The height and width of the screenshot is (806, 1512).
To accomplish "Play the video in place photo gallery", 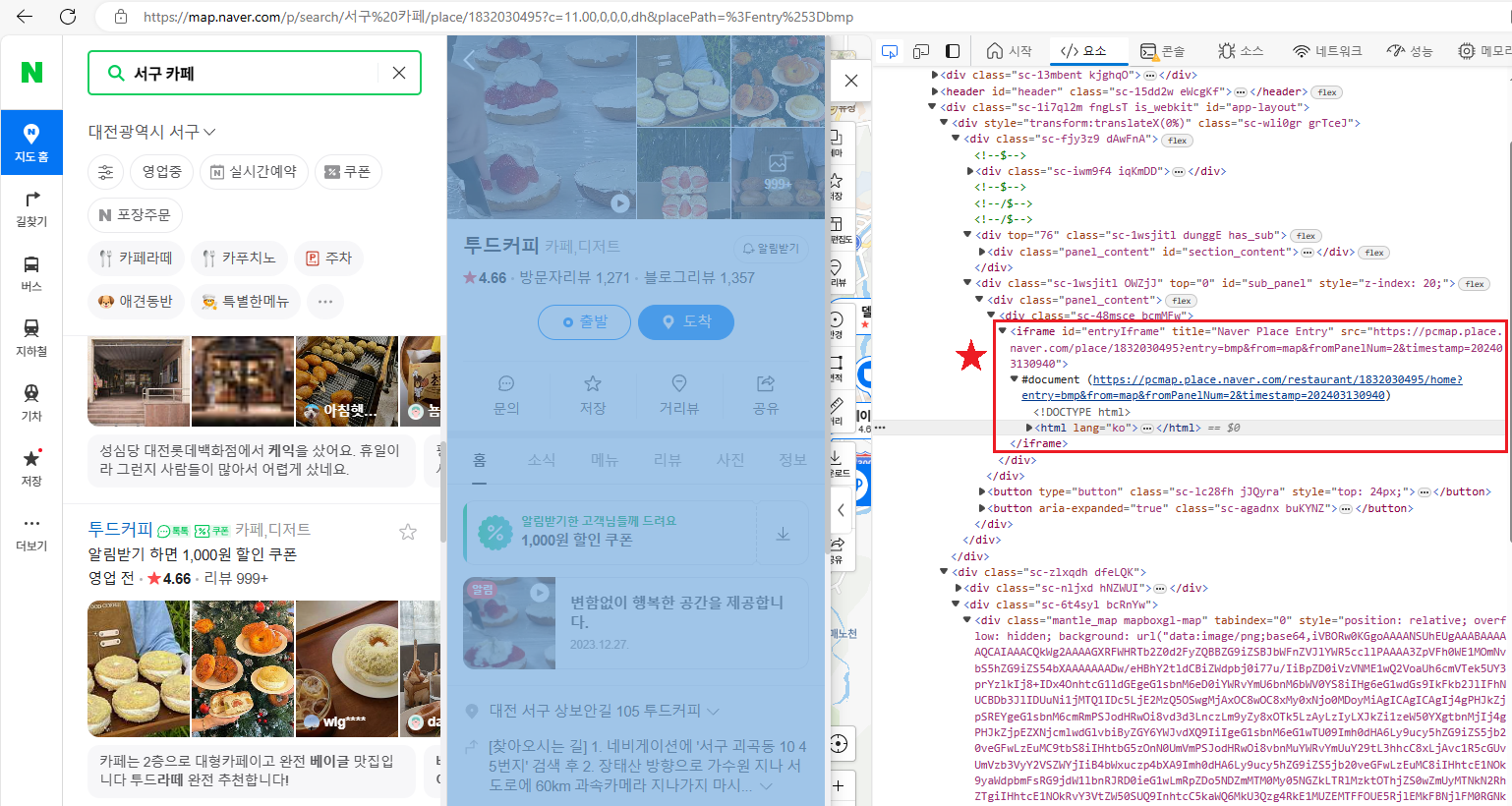I will [x=619, y=203].
